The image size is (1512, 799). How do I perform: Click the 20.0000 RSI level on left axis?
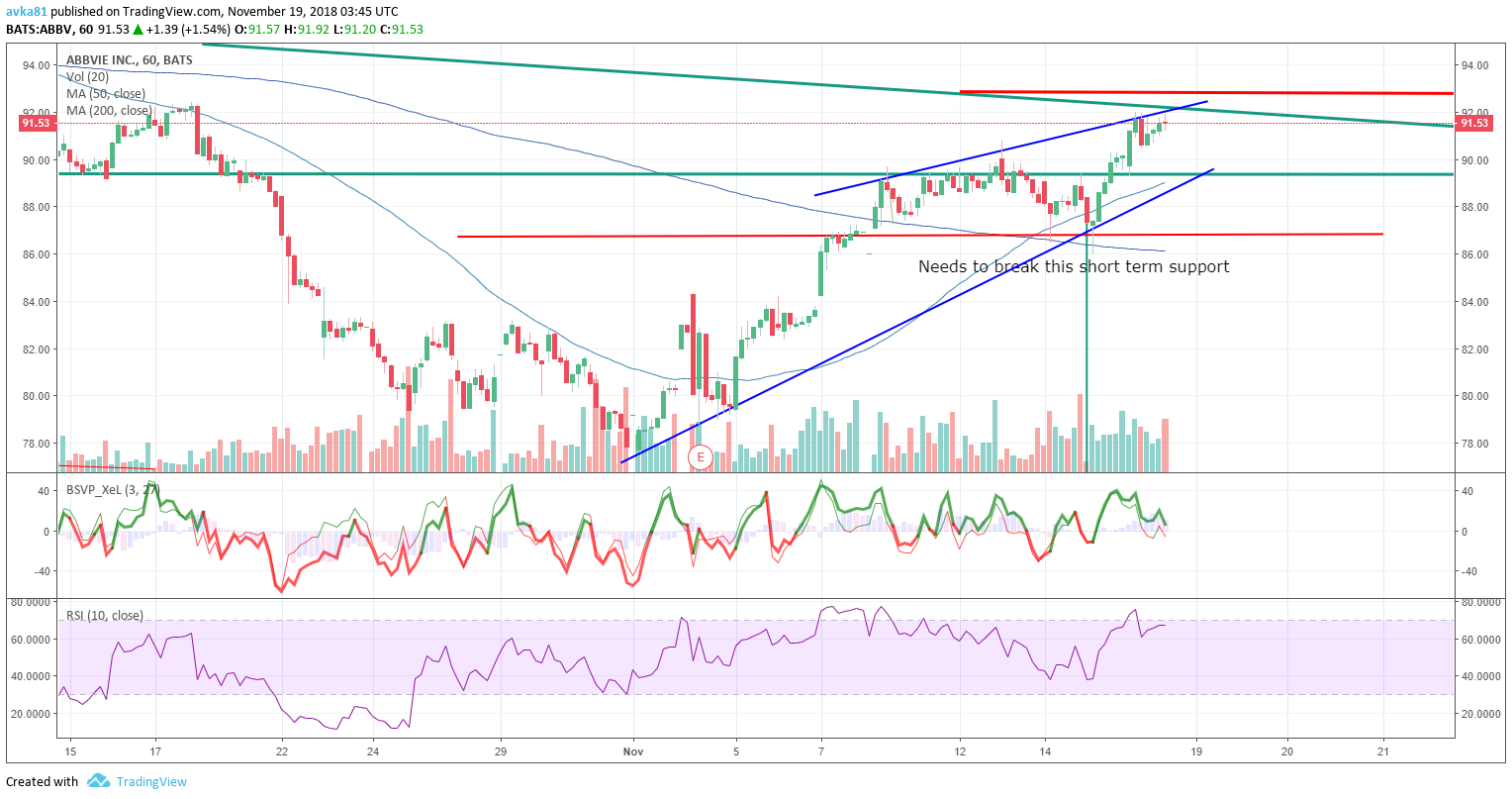[x=30, y=713]
